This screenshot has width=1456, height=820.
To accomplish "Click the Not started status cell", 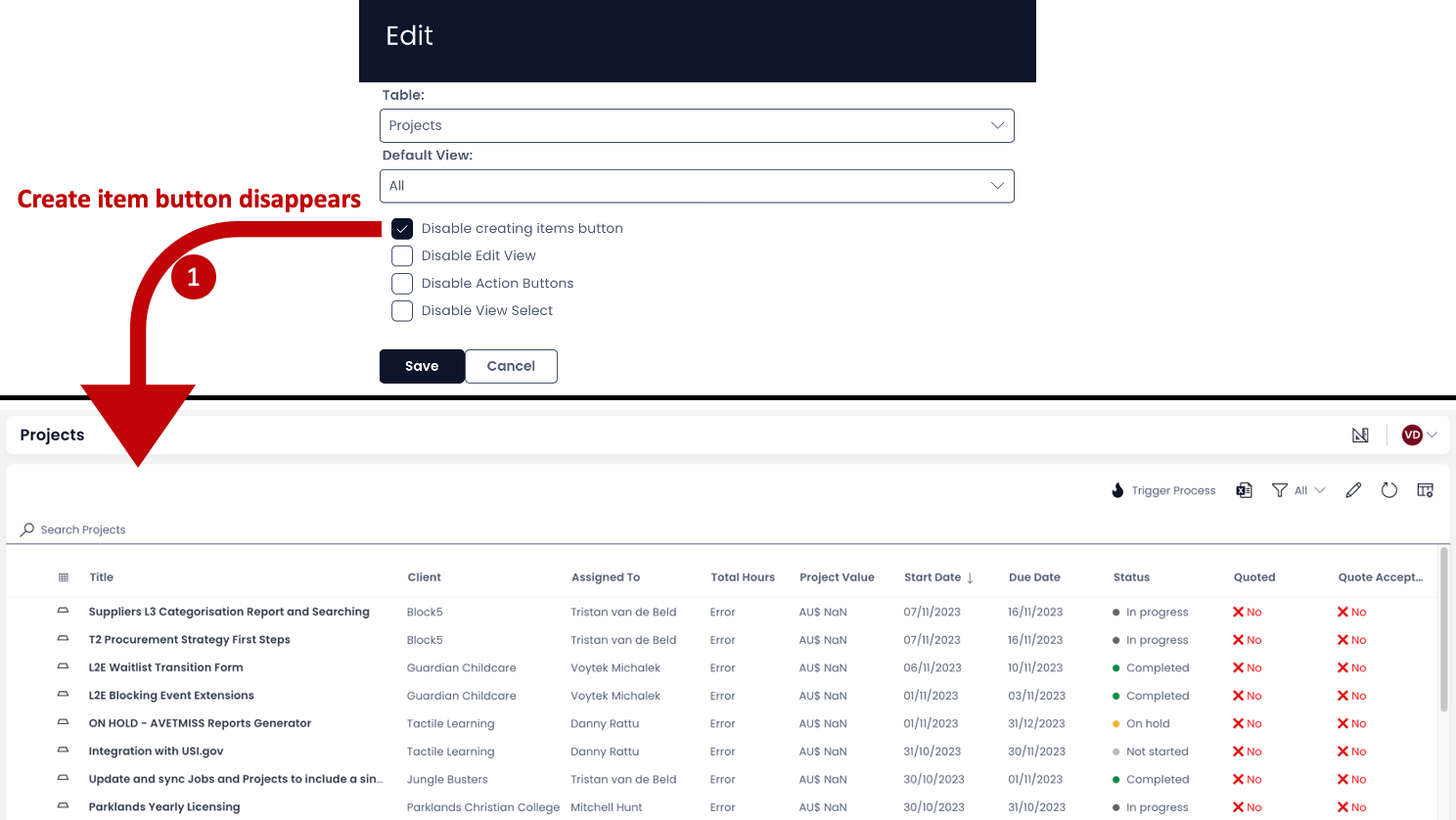I will click(x=1151, y=752).
